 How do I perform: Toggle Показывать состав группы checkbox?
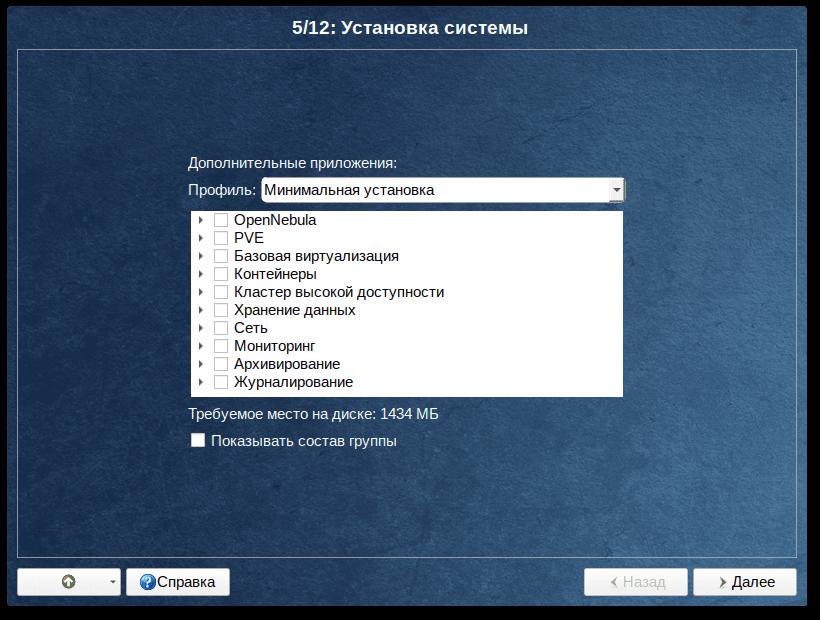pyautogui.click(x=198, y=440)
